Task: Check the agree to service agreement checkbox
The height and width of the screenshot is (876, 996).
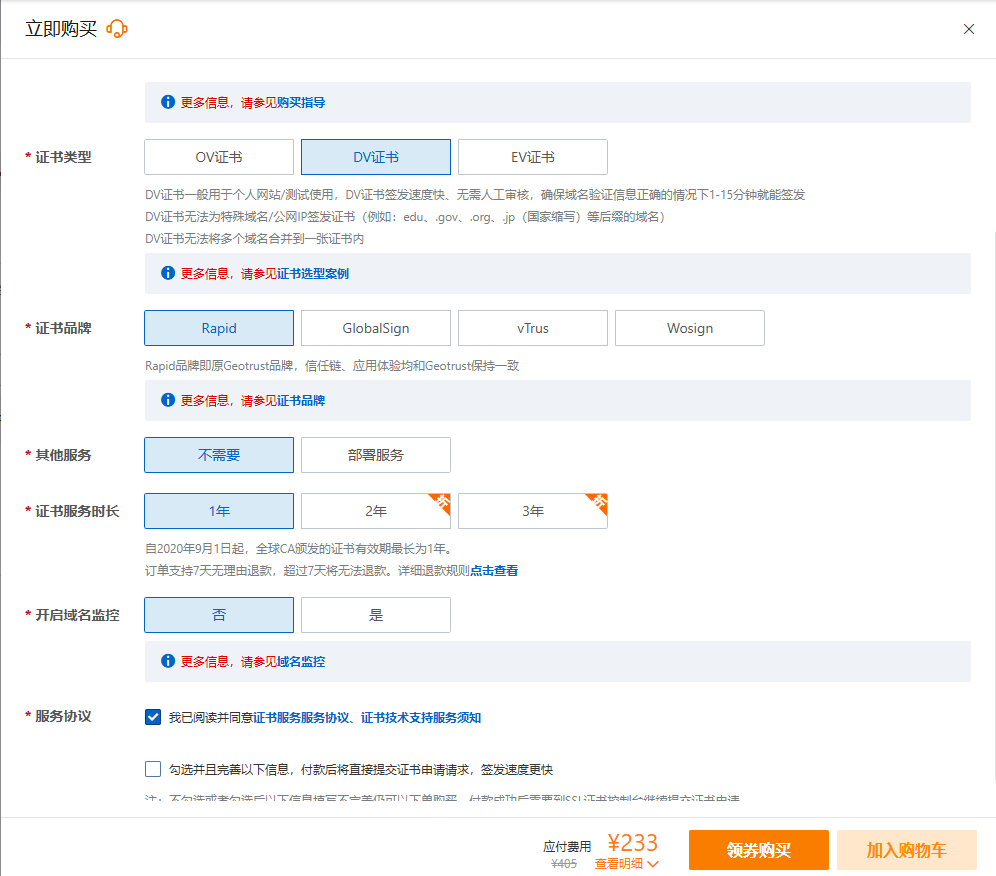Action: click(x=153, y=717)
